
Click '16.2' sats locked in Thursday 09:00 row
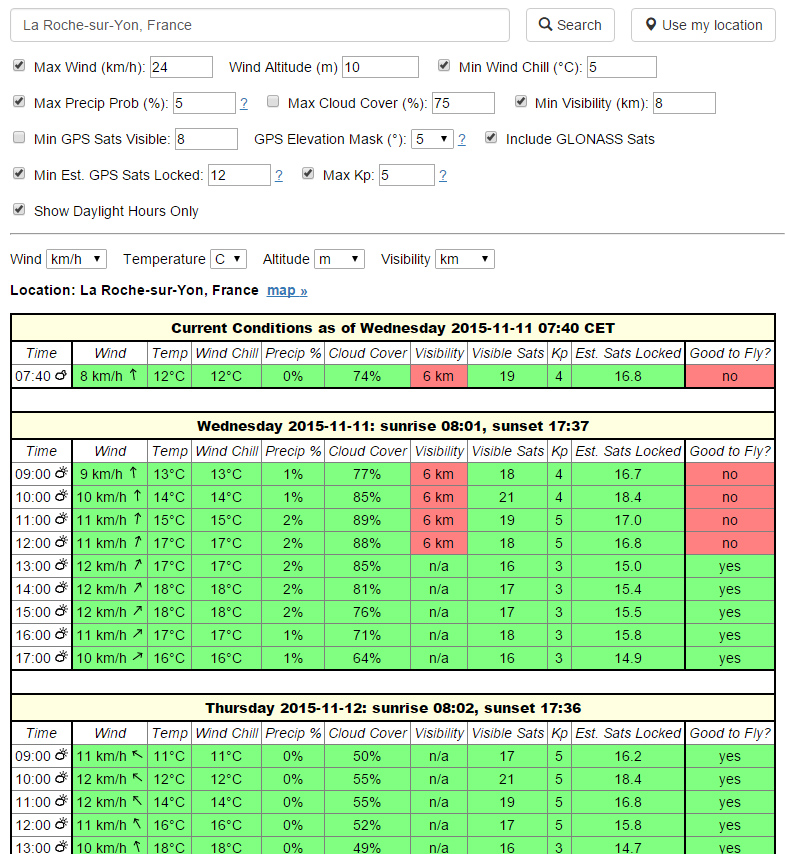628,756
